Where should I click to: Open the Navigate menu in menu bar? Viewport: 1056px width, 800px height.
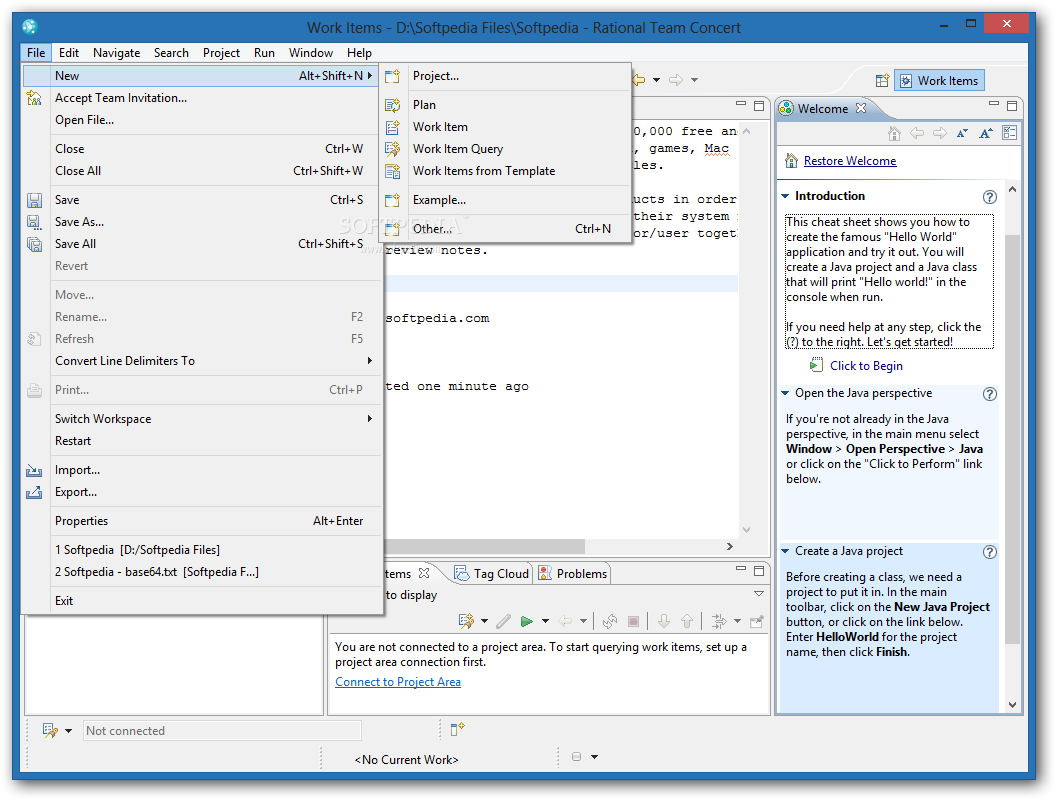click(117, 53)
